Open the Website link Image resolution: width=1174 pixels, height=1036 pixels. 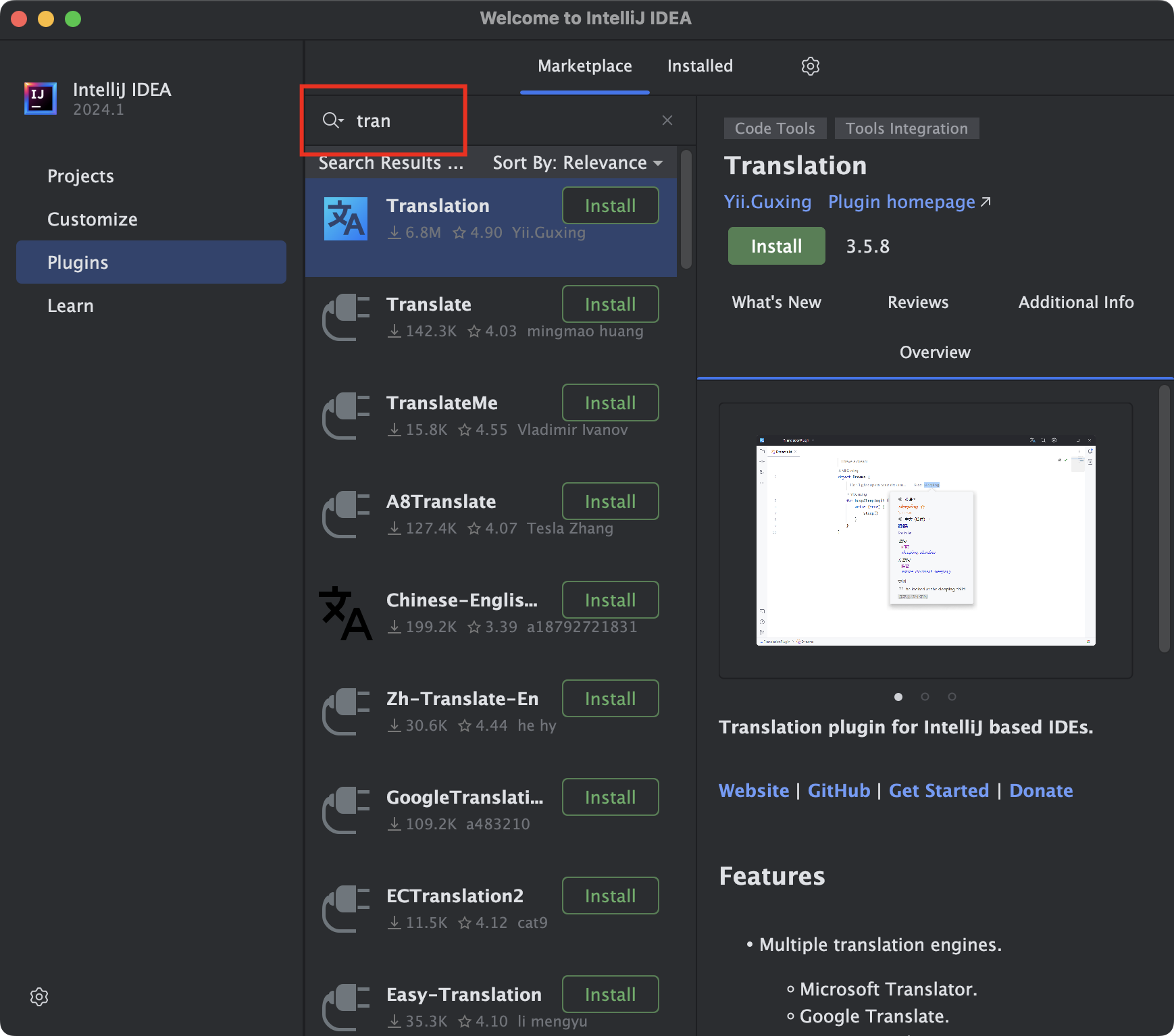coord(754,791)
